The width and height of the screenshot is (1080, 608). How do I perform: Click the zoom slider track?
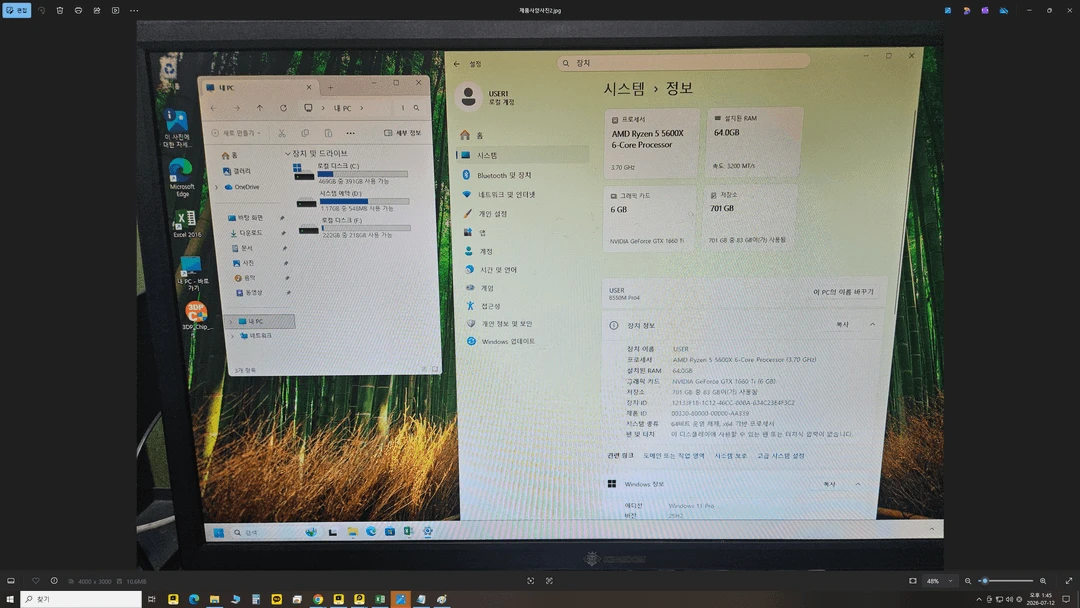click(1006, 581)
